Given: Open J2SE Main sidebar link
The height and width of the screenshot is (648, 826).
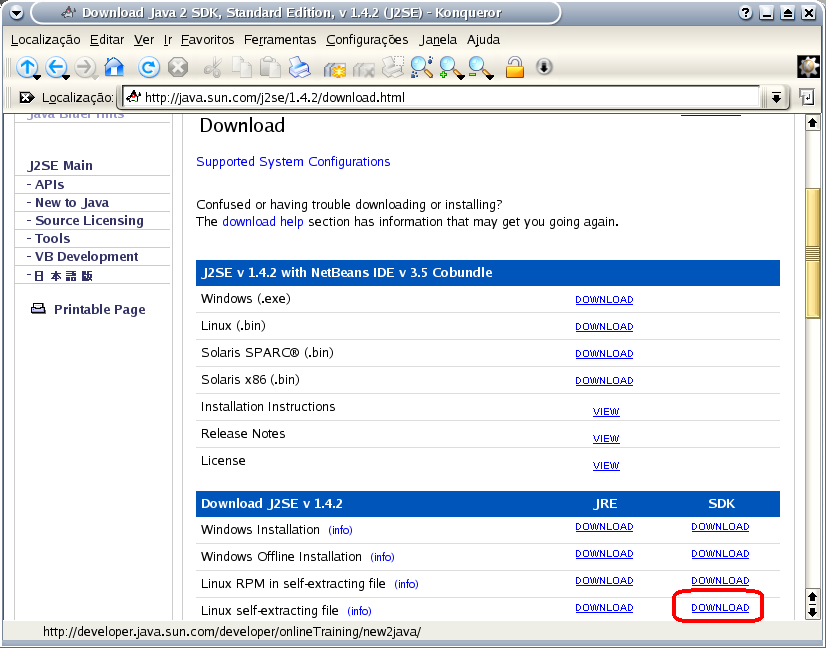Looking at the screenshot, I should pyautogui.click(x=60, y=165).
